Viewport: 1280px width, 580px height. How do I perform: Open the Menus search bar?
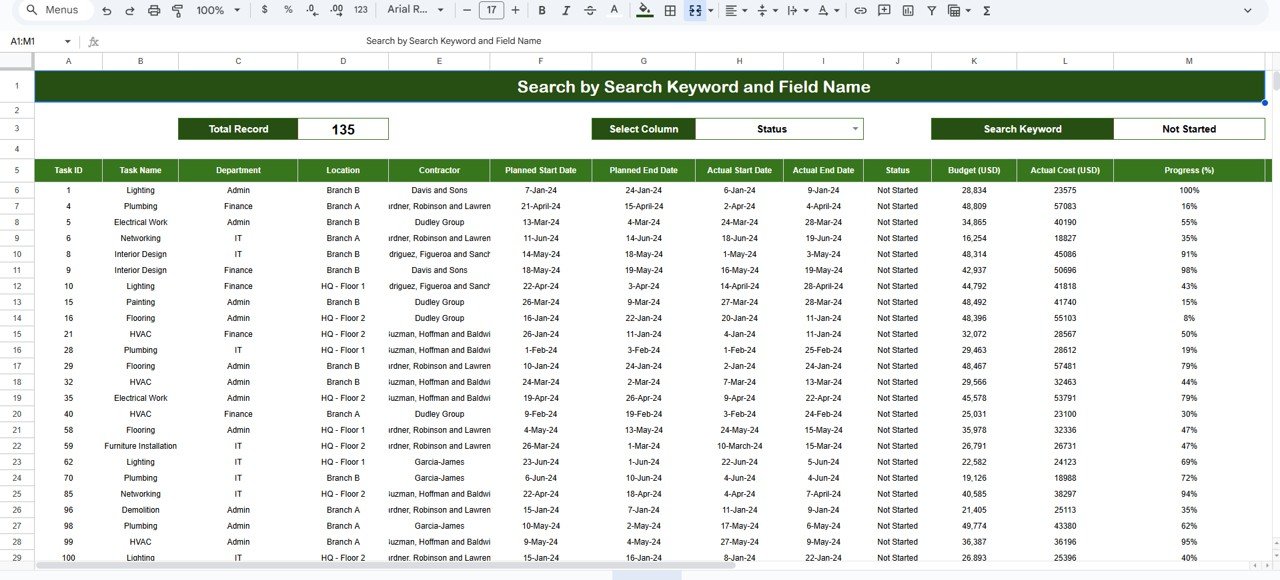click(x=52, y=10)
